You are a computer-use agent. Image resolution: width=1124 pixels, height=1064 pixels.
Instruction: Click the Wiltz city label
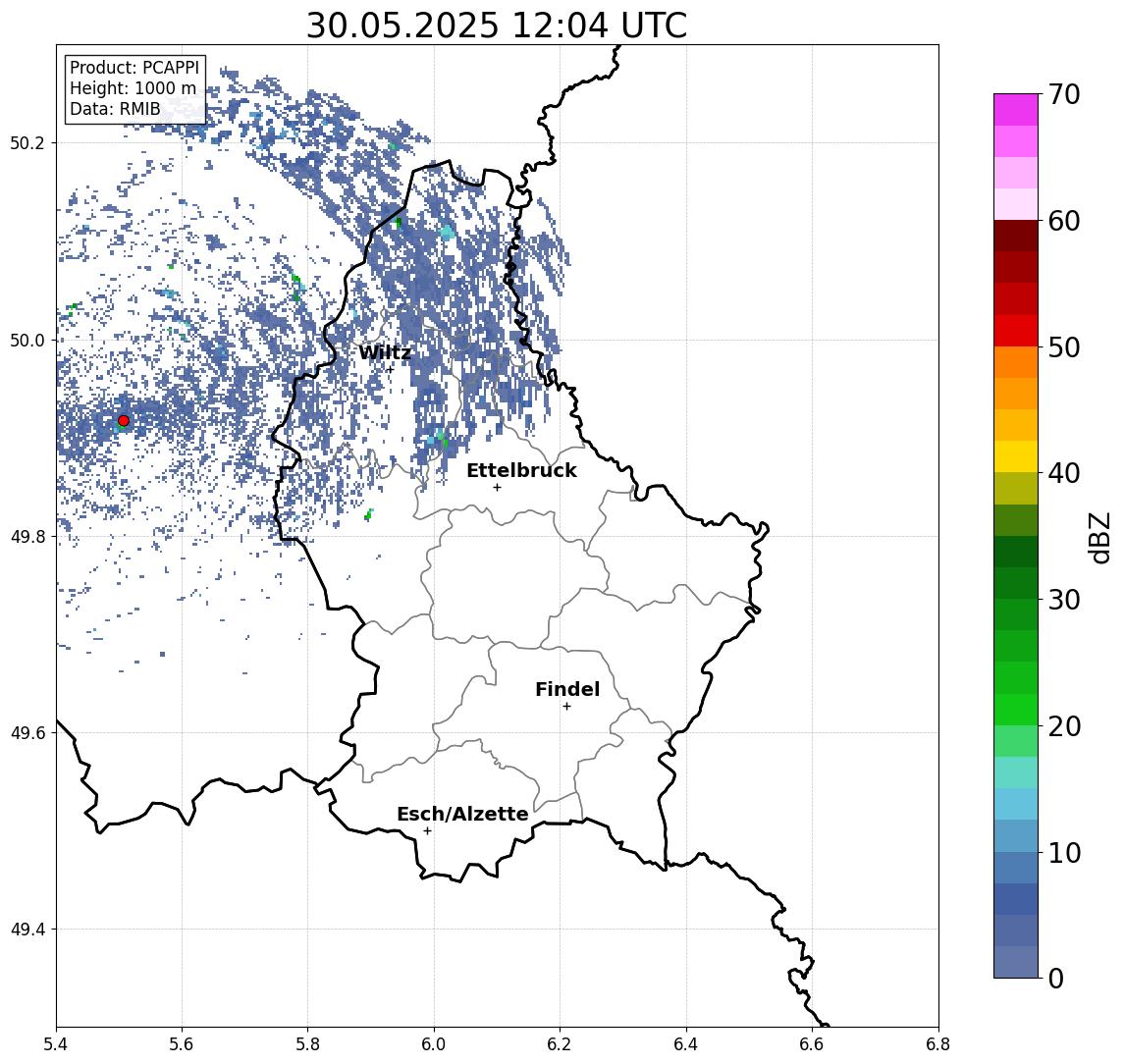[385, 352]
